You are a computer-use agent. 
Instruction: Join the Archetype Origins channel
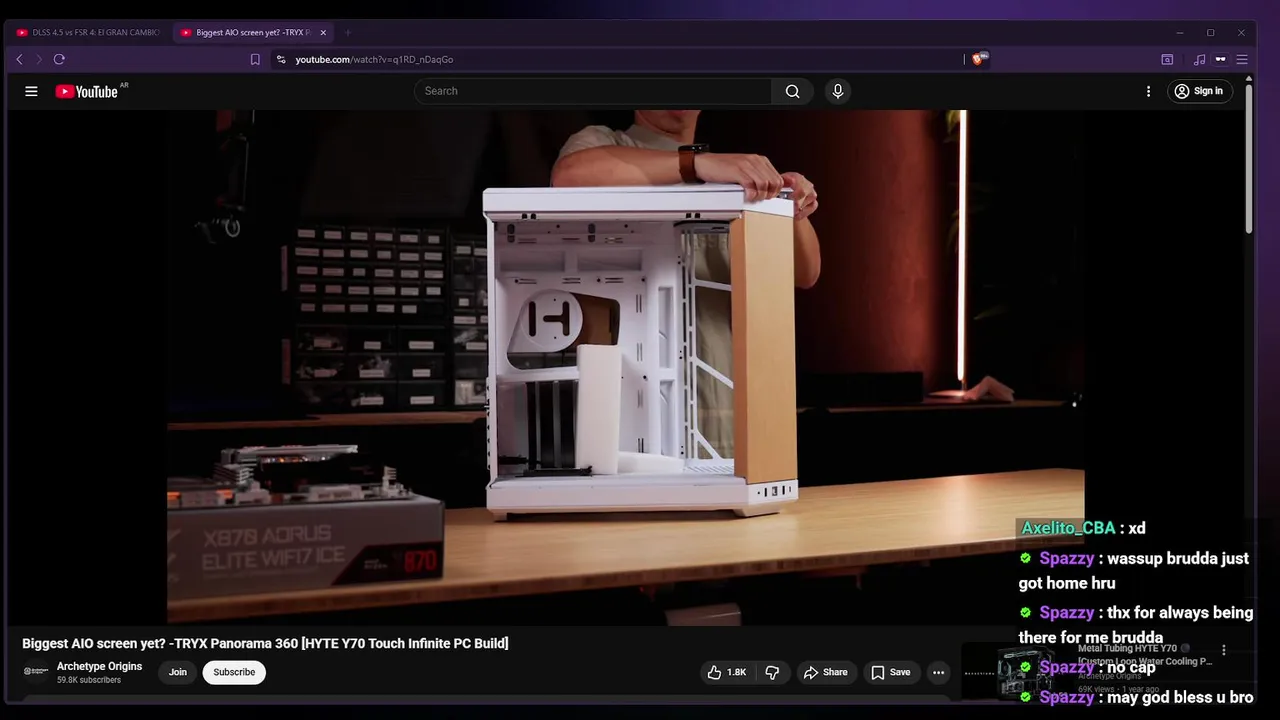tap(178, 672)
